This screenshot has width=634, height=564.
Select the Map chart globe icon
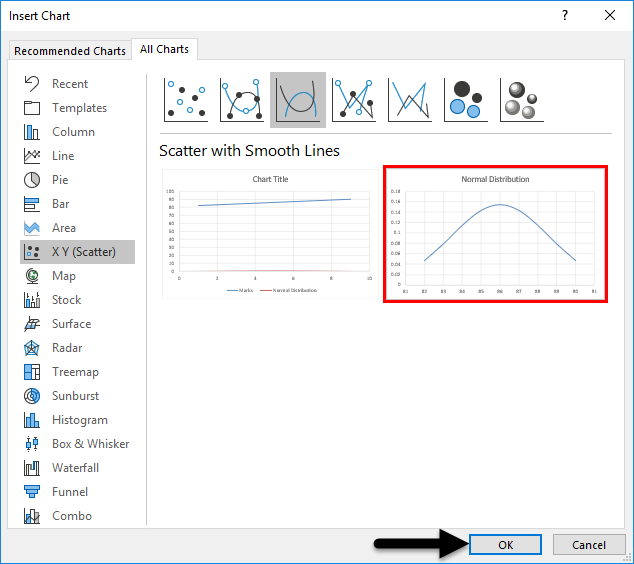32,276
